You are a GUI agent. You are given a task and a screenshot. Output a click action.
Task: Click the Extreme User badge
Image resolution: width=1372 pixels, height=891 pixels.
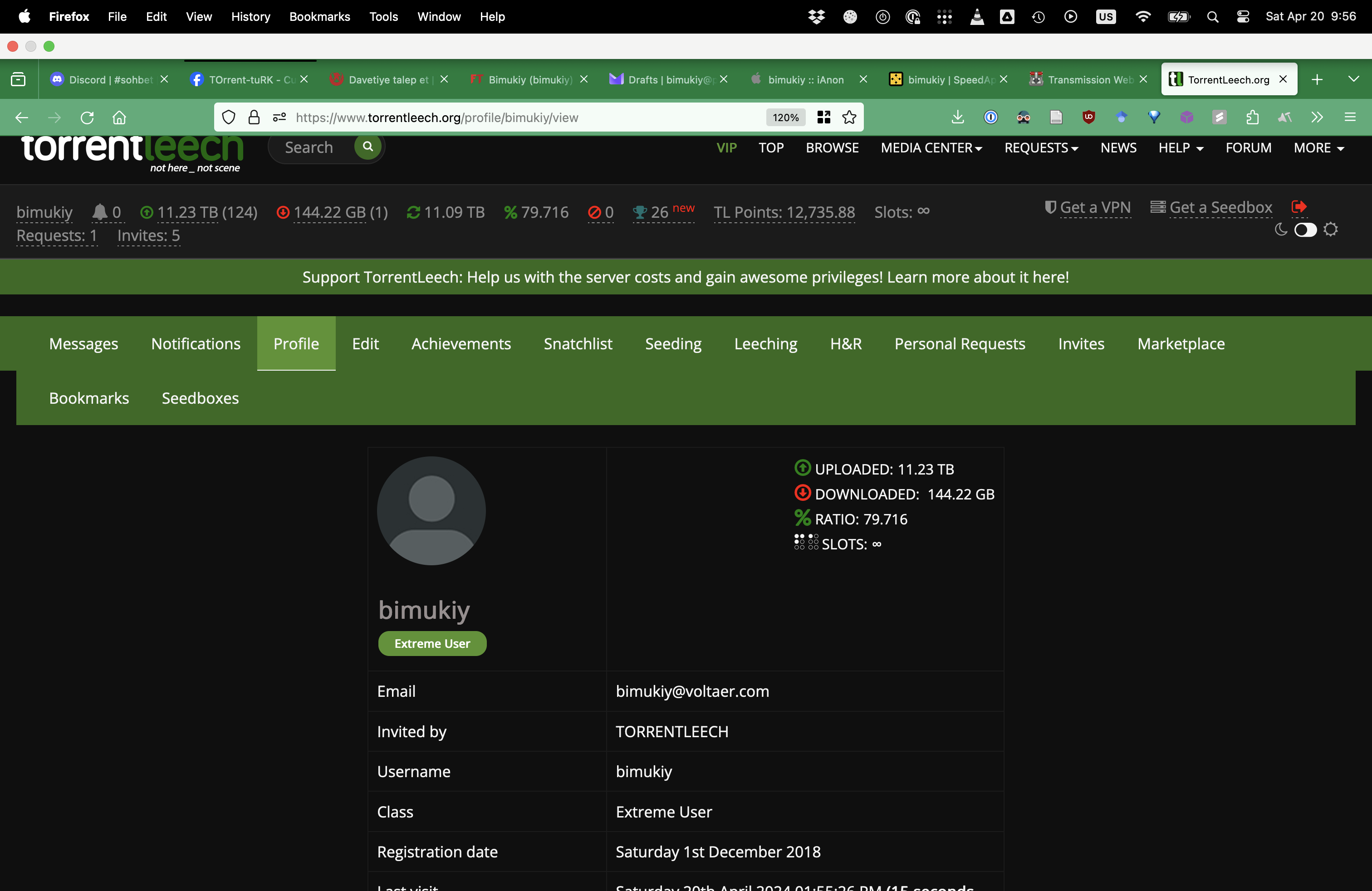tap(432, 644)
